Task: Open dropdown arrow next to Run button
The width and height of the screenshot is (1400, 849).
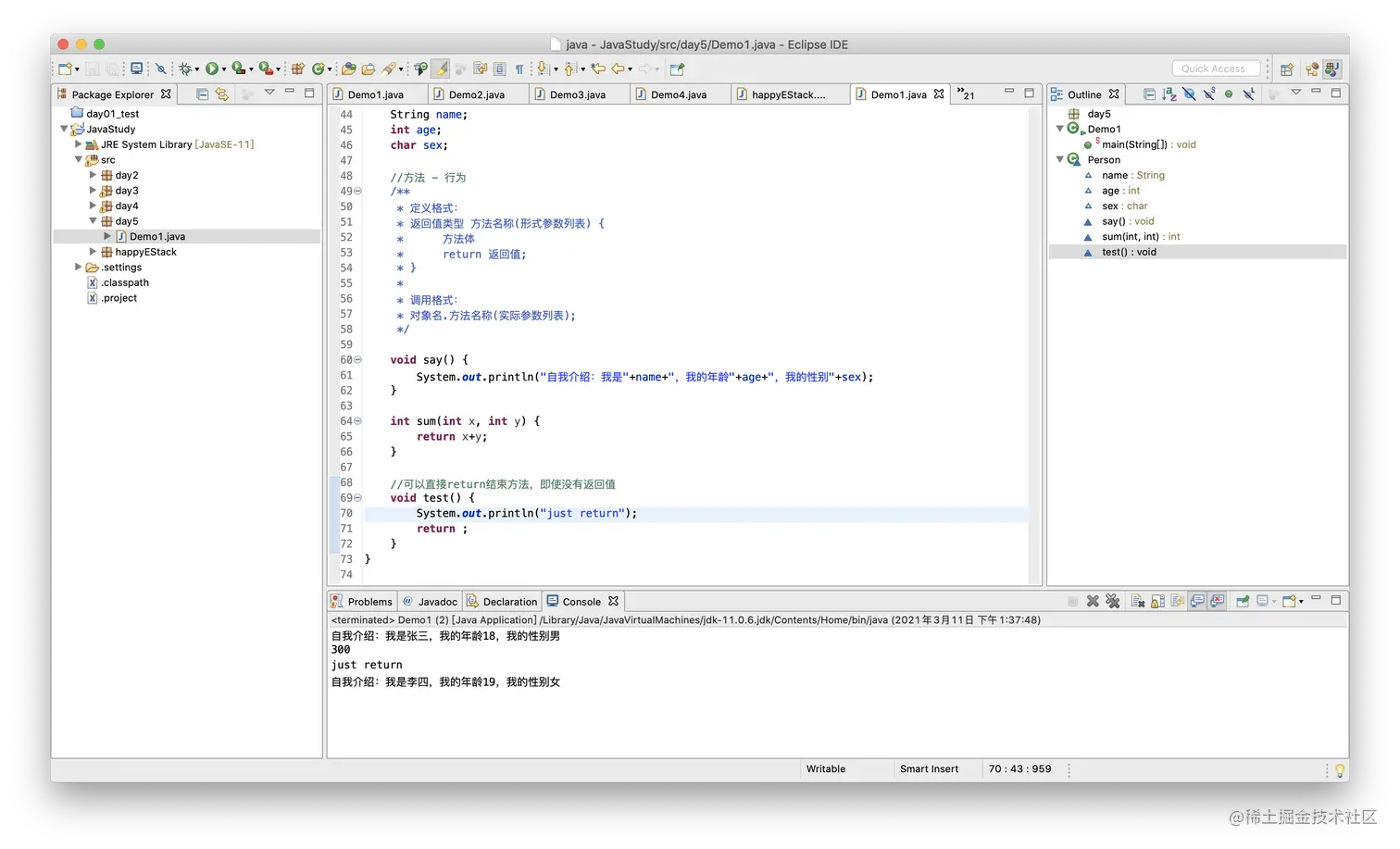Action: tap(224, 69)
